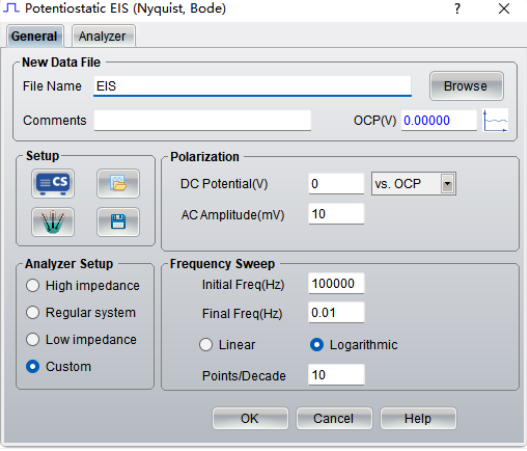527x451 pixels.
Task: Open the load settings folder icon
Action: click(x=118, y=183)
